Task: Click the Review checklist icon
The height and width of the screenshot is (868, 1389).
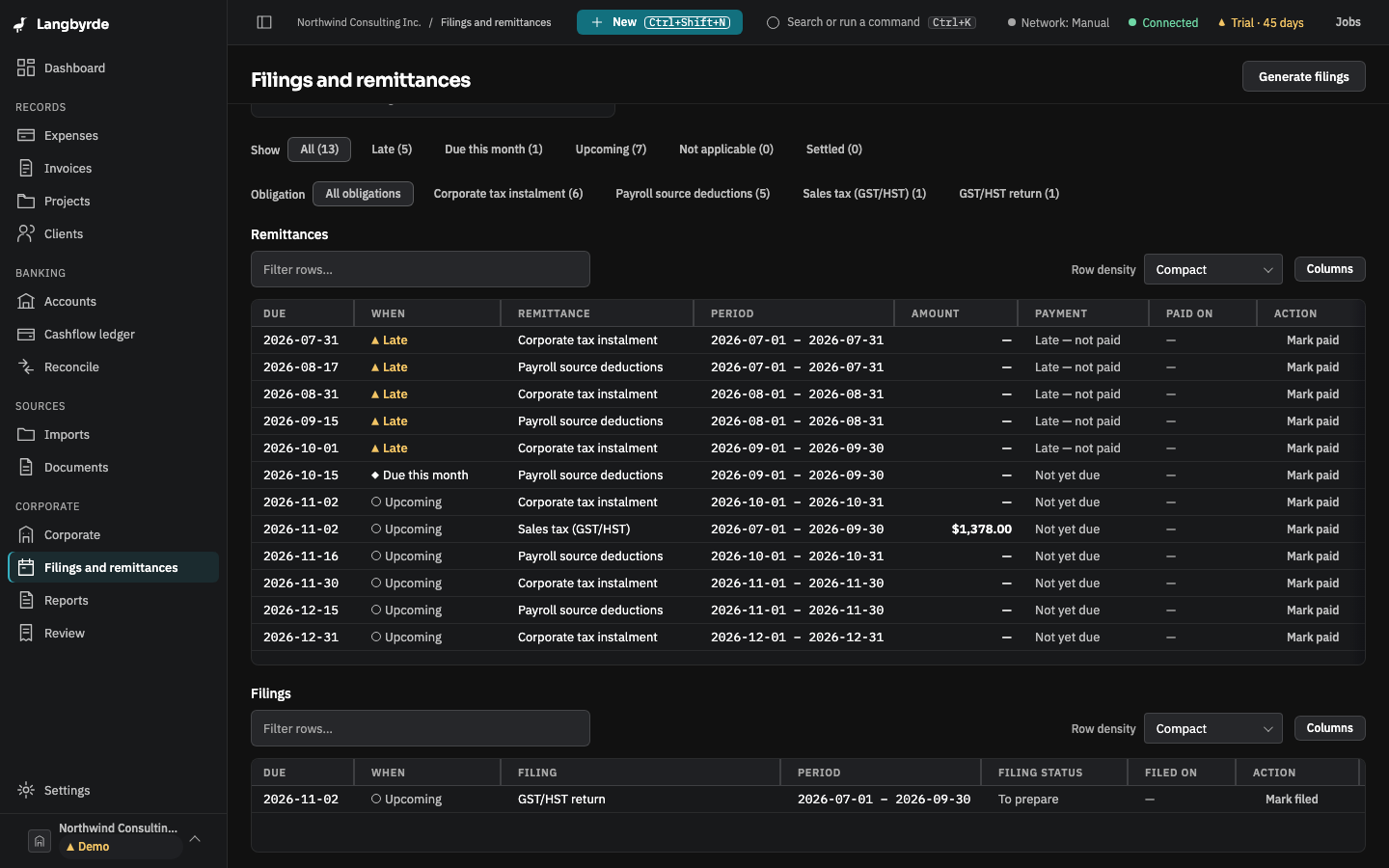Action: [x=26, y=633]
